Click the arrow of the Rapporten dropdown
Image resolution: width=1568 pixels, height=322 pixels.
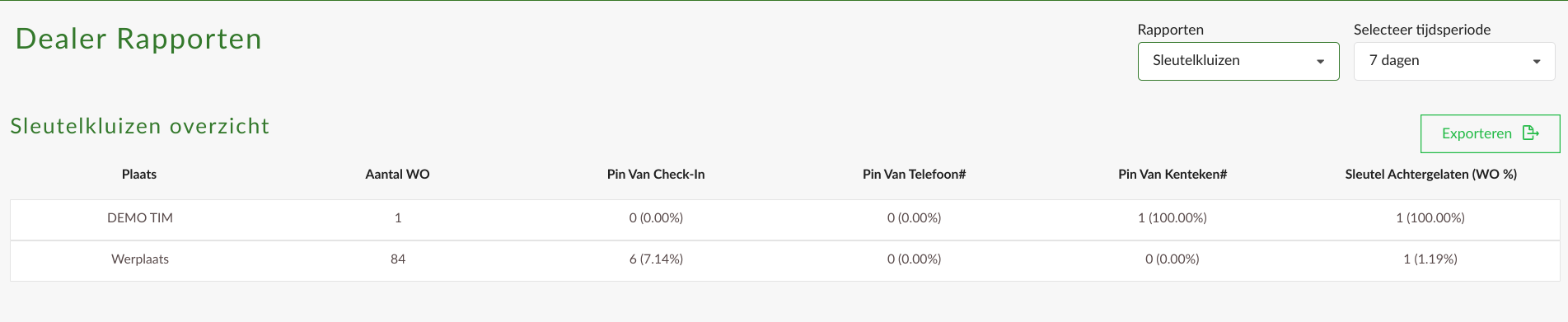(x=1320, y=62)
